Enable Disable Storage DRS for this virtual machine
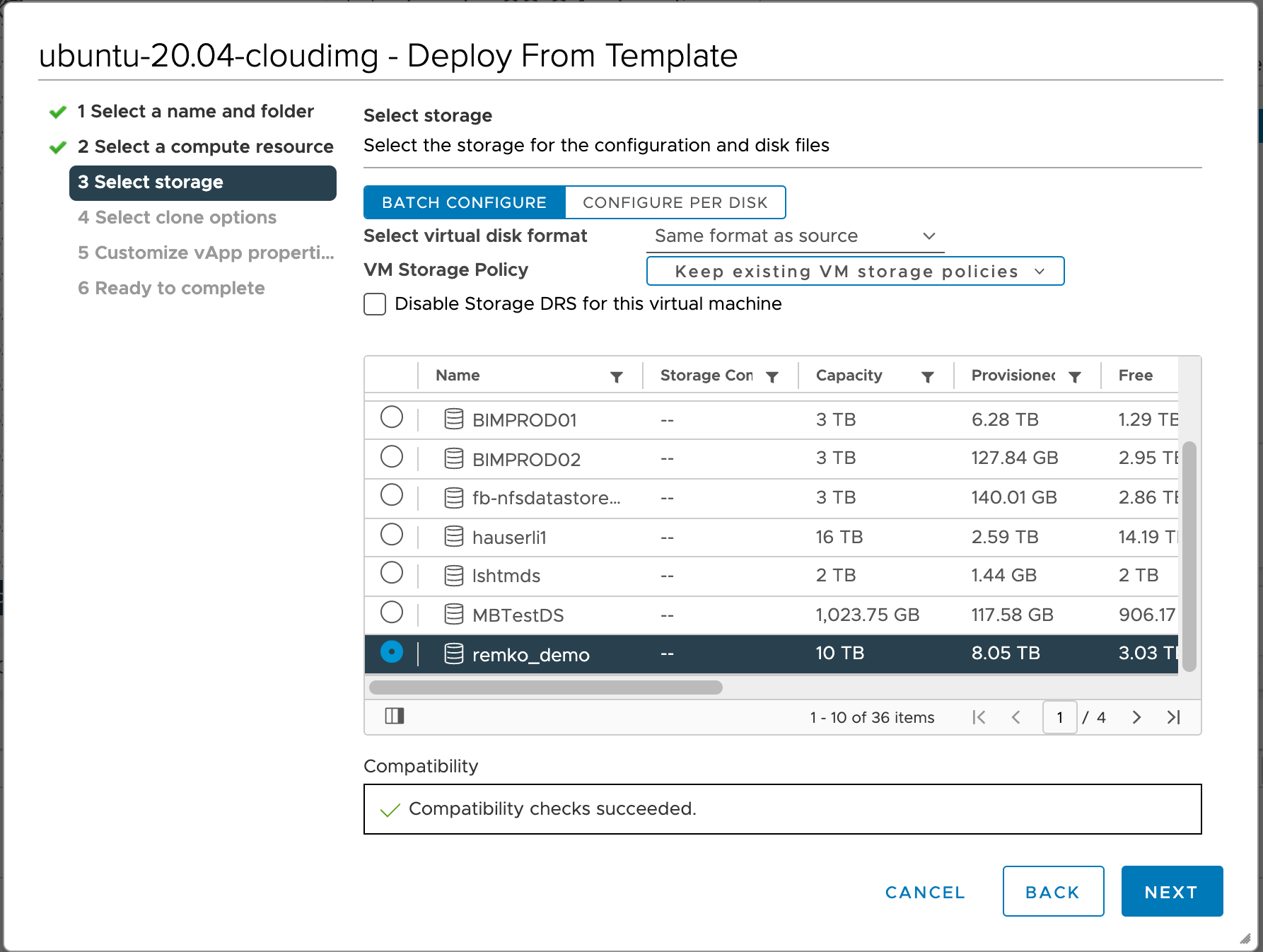 tap(374, 303)
